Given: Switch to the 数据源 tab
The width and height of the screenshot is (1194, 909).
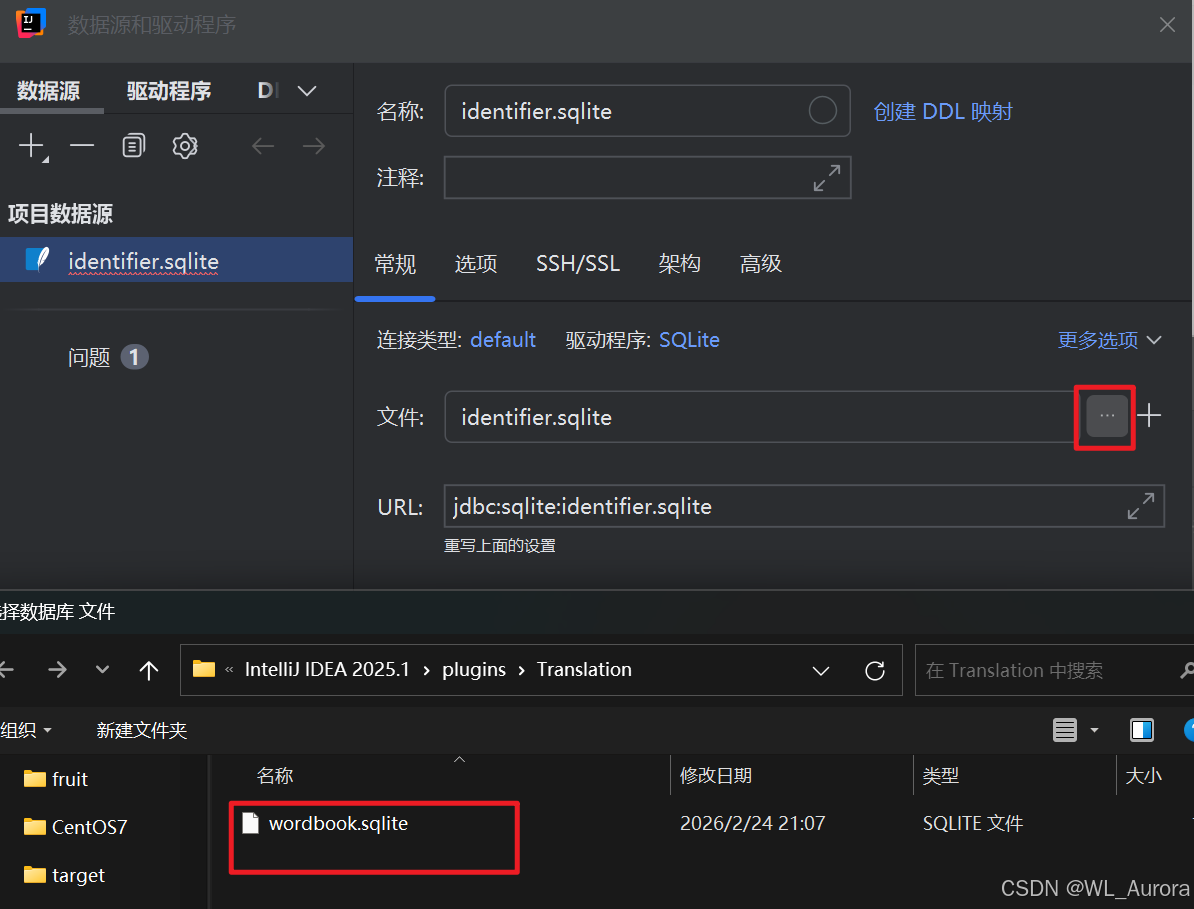Looking at the screenshot, I should click(49, 91).
